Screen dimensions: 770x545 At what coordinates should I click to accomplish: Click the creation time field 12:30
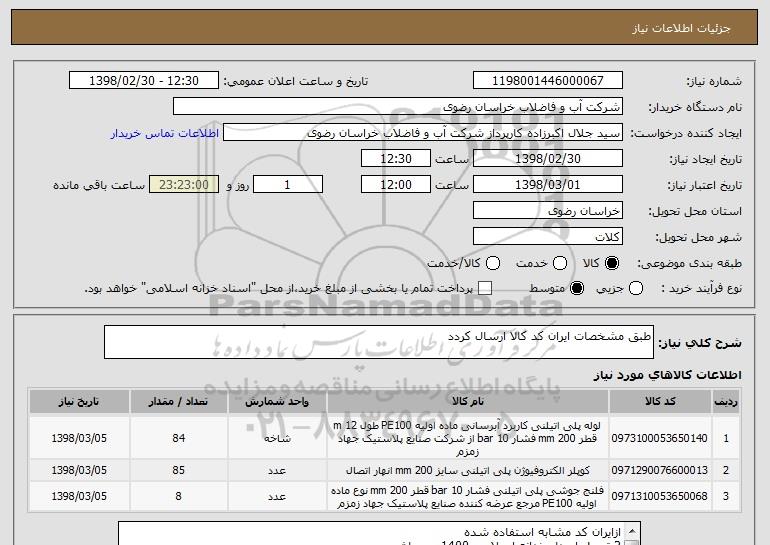tap(396, 159)
